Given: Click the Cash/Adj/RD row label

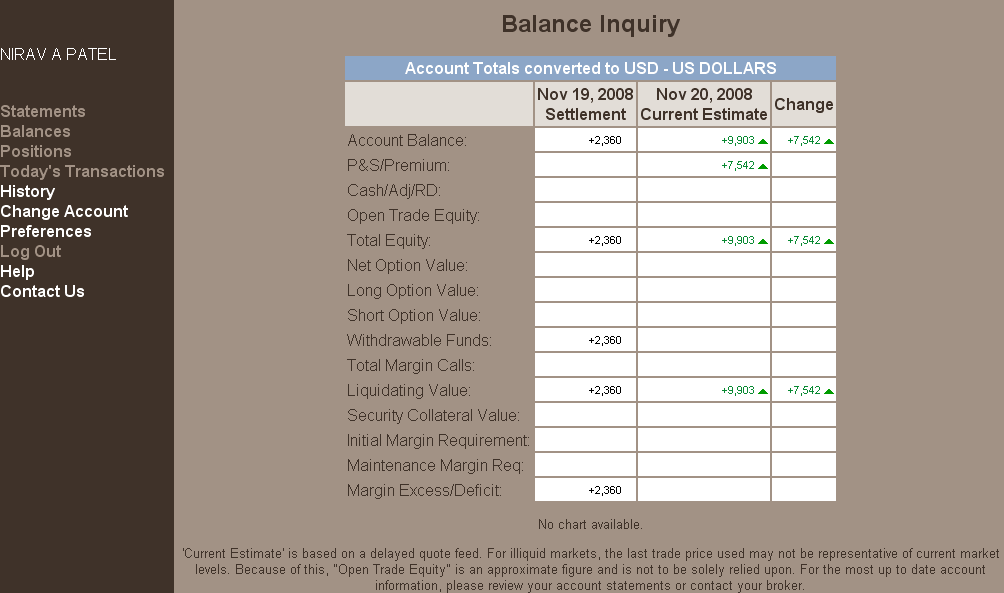Looking at the screenshot, I should point(394,190).
